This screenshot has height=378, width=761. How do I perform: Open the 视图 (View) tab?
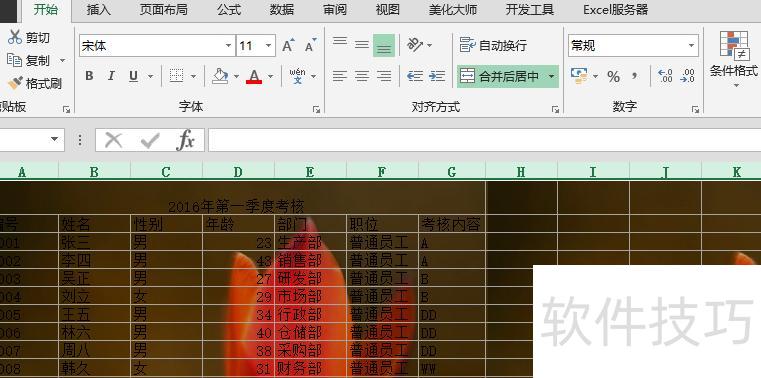coord(388,10)
